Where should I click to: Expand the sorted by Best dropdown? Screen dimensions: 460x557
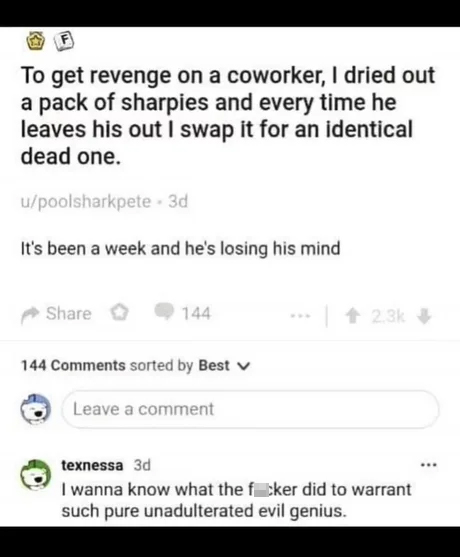pyautogui.click(x=224, y=366)
